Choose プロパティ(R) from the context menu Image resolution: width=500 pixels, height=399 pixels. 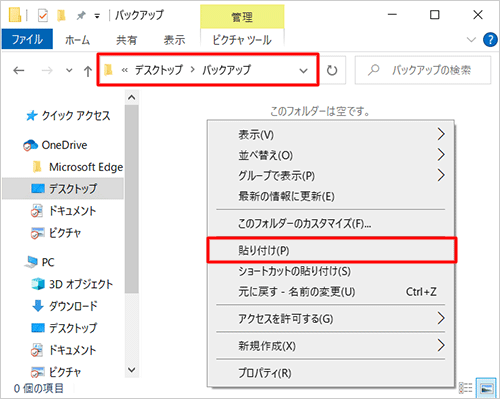pos(331,373)
